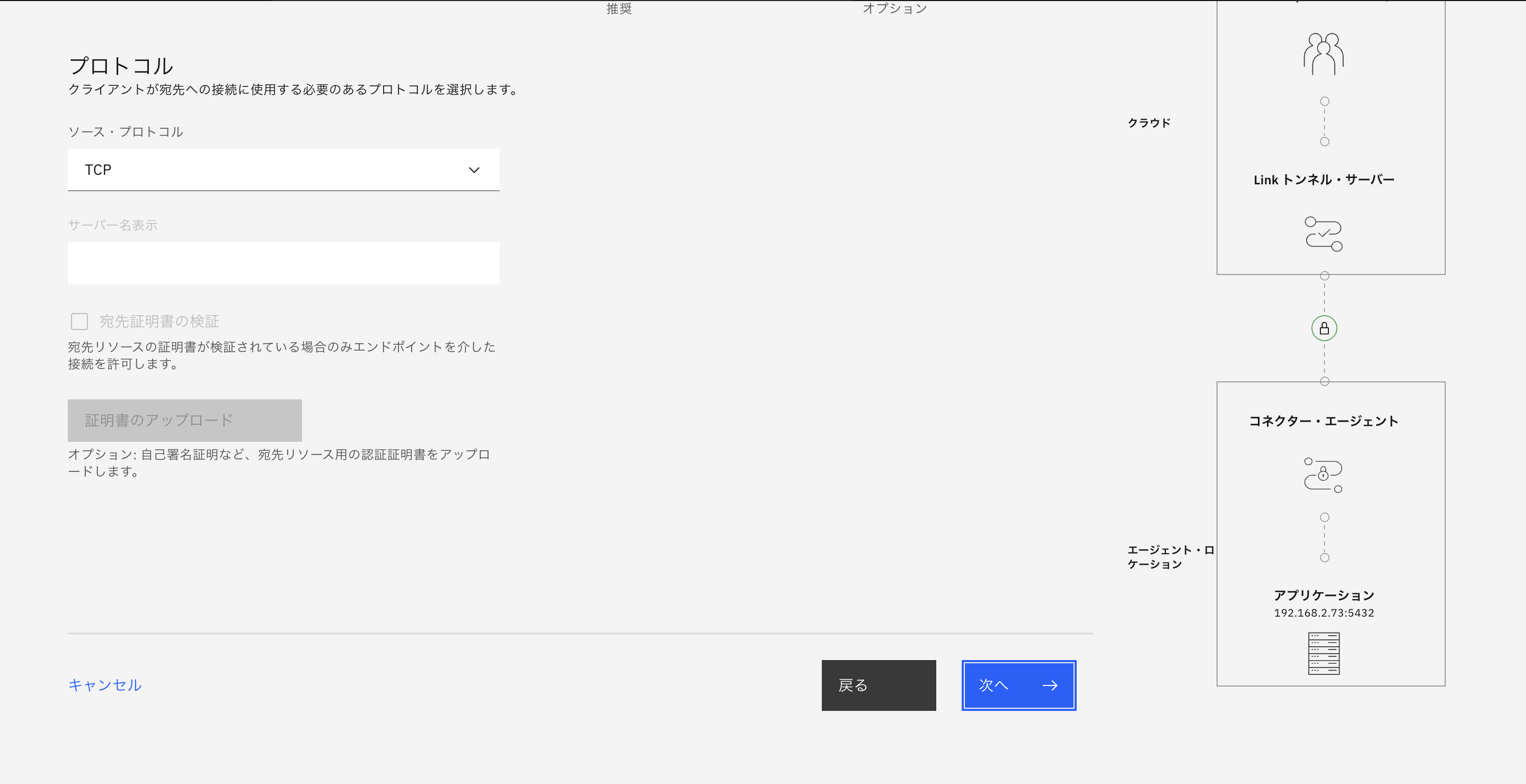1526x784 pixels.
Task: Switch to the オプション step
Action: pyautogui.click(x=894, y=8)
